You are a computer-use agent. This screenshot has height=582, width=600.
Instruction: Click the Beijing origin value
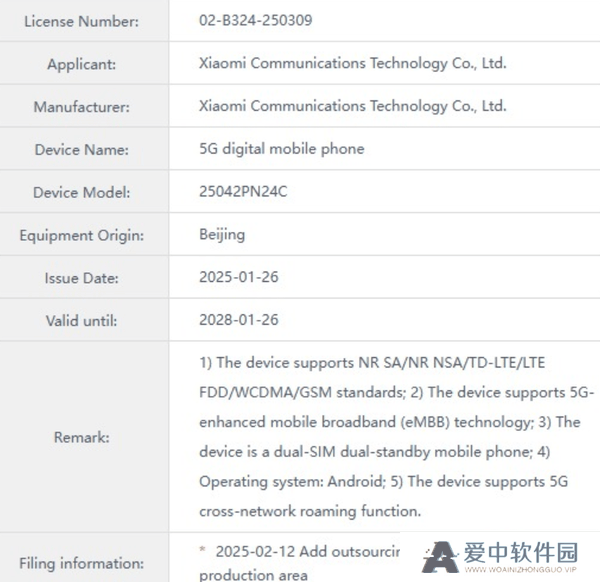point(222,235)
